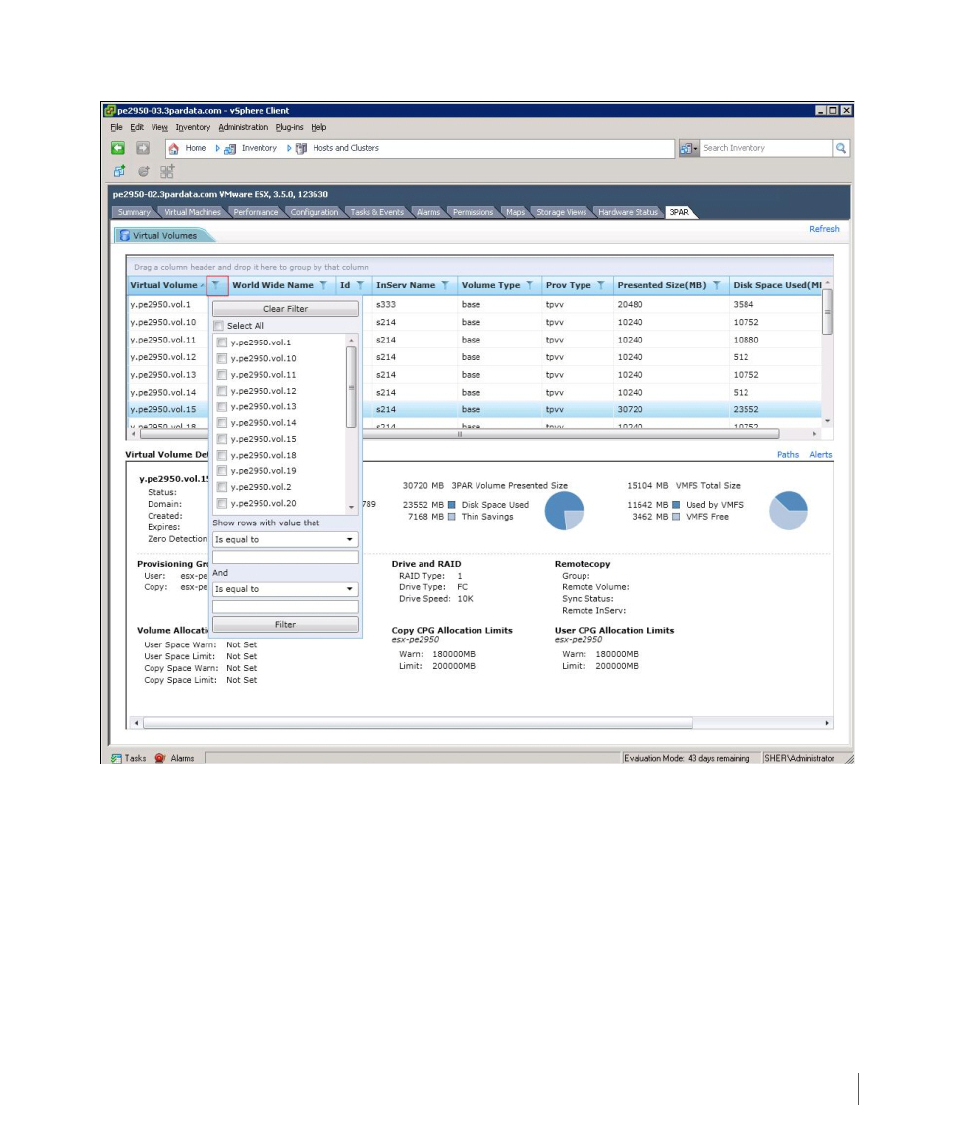Open the Id column filter icon

[x=360, y=286]
